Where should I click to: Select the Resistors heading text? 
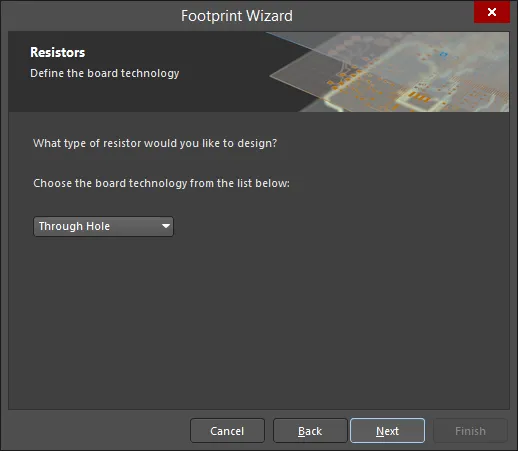pos(58,52)
